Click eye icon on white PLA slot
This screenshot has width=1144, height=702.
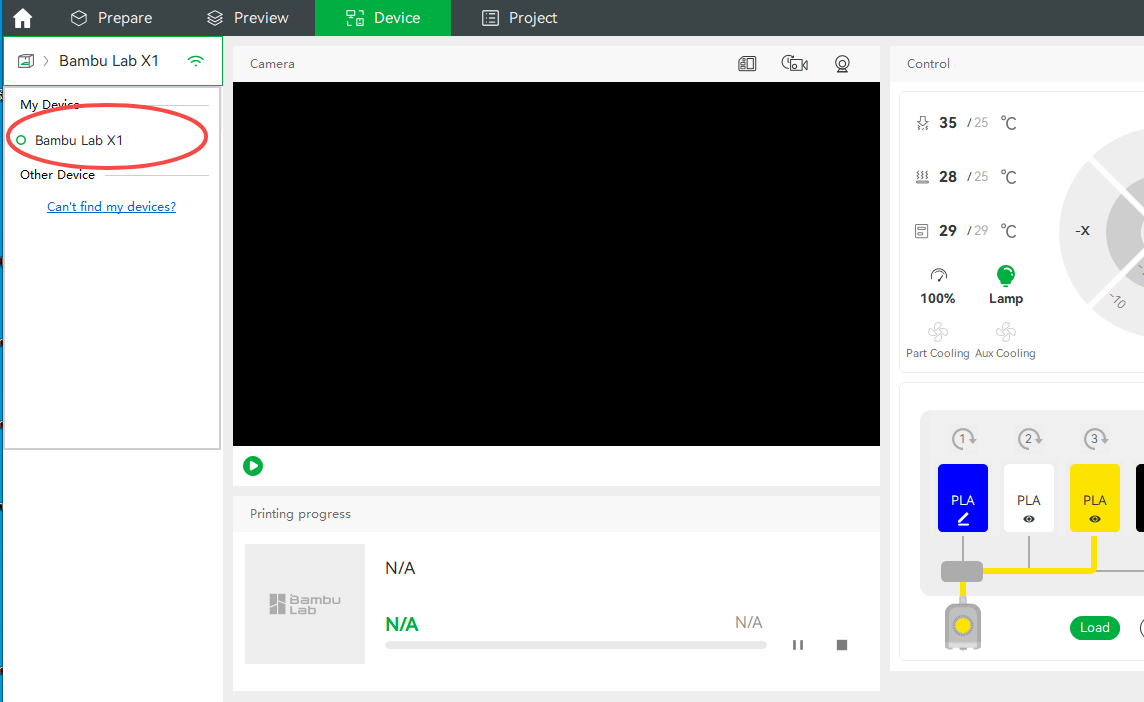[1029, 520]
